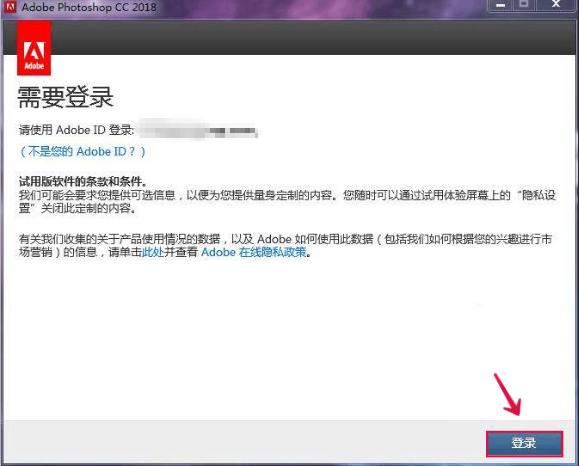
Task: Click the Adobe Photoshop CC 2018 title text
Action: 89,7
